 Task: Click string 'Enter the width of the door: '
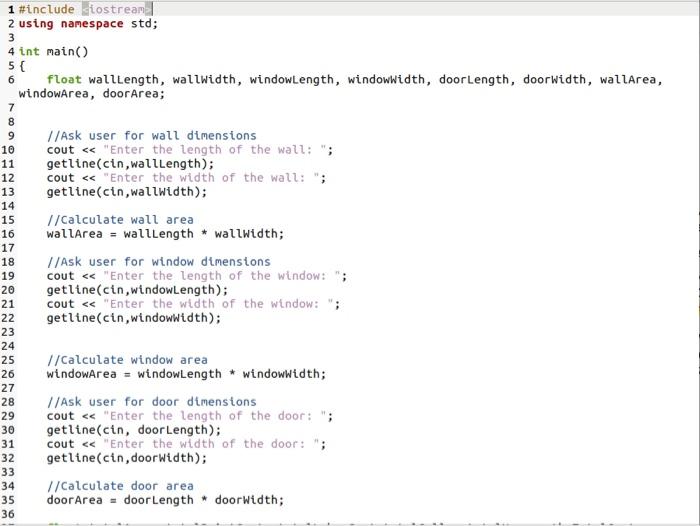pyautogui.click(x=211, y=443)
